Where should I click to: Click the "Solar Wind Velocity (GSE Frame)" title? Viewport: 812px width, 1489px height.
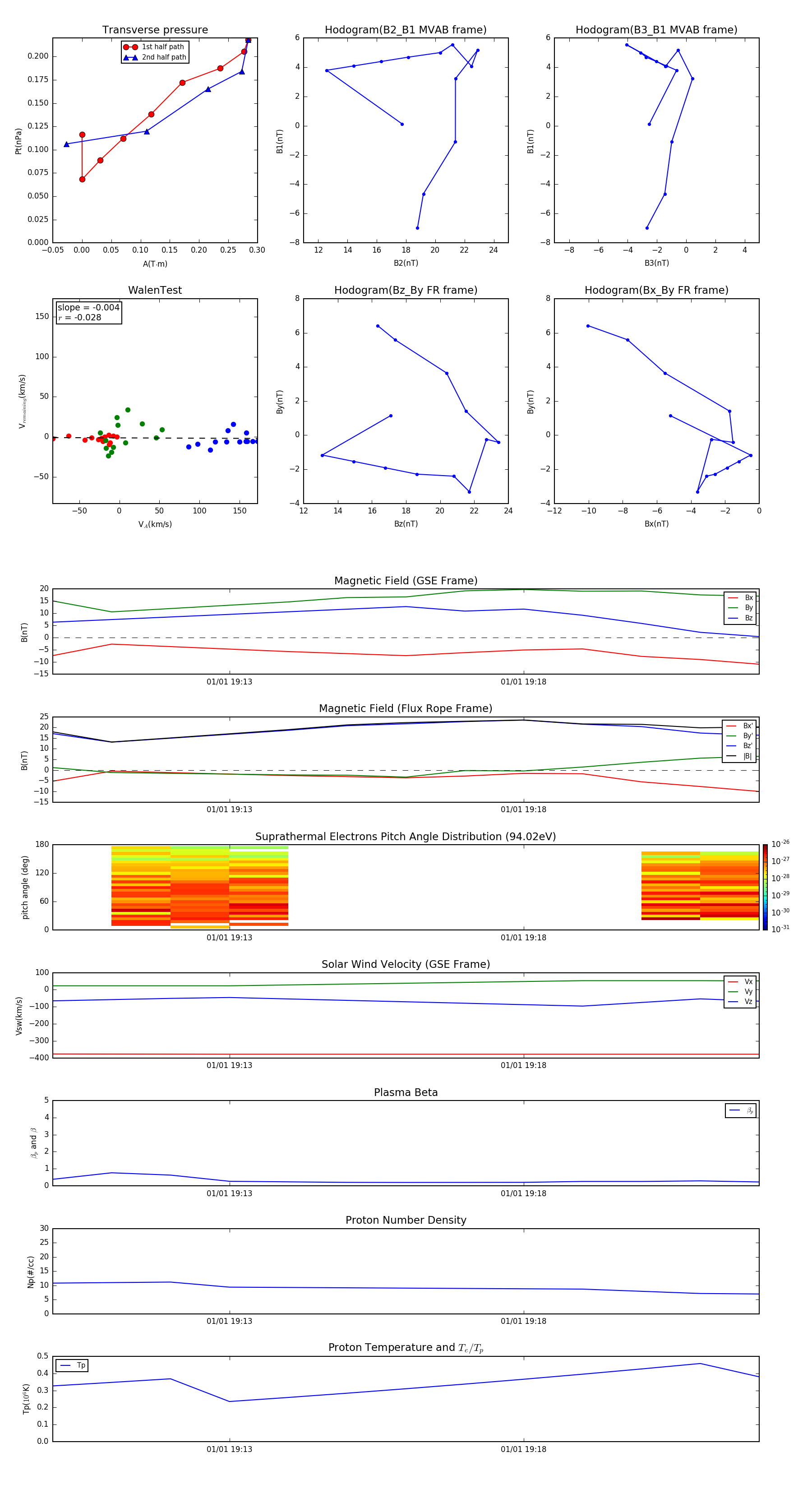406,965
